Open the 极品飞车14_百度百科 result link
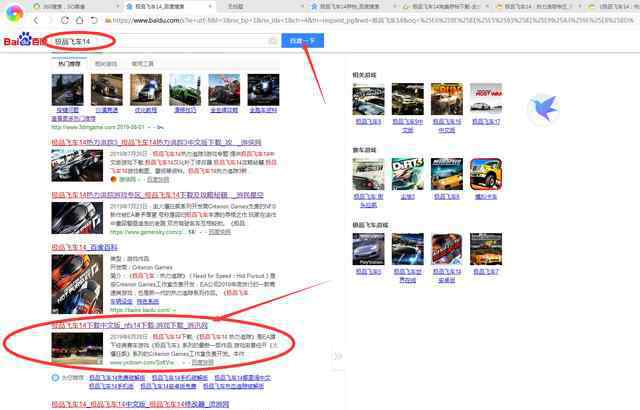Viewport: 640px width, 410px height. pyautogui.click(x=84, y=247)
